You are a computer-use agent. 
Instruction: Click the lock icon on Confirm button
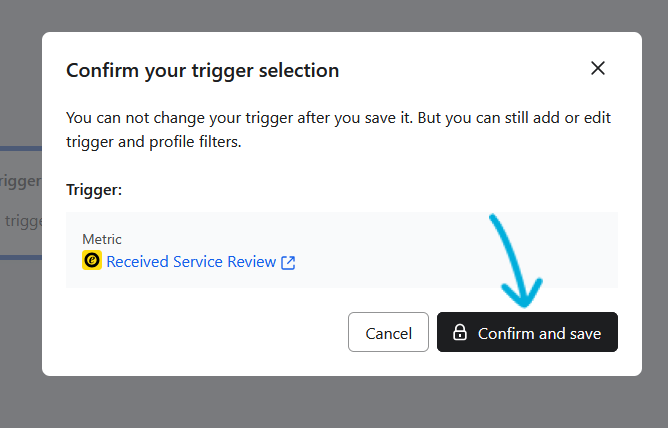460,332
